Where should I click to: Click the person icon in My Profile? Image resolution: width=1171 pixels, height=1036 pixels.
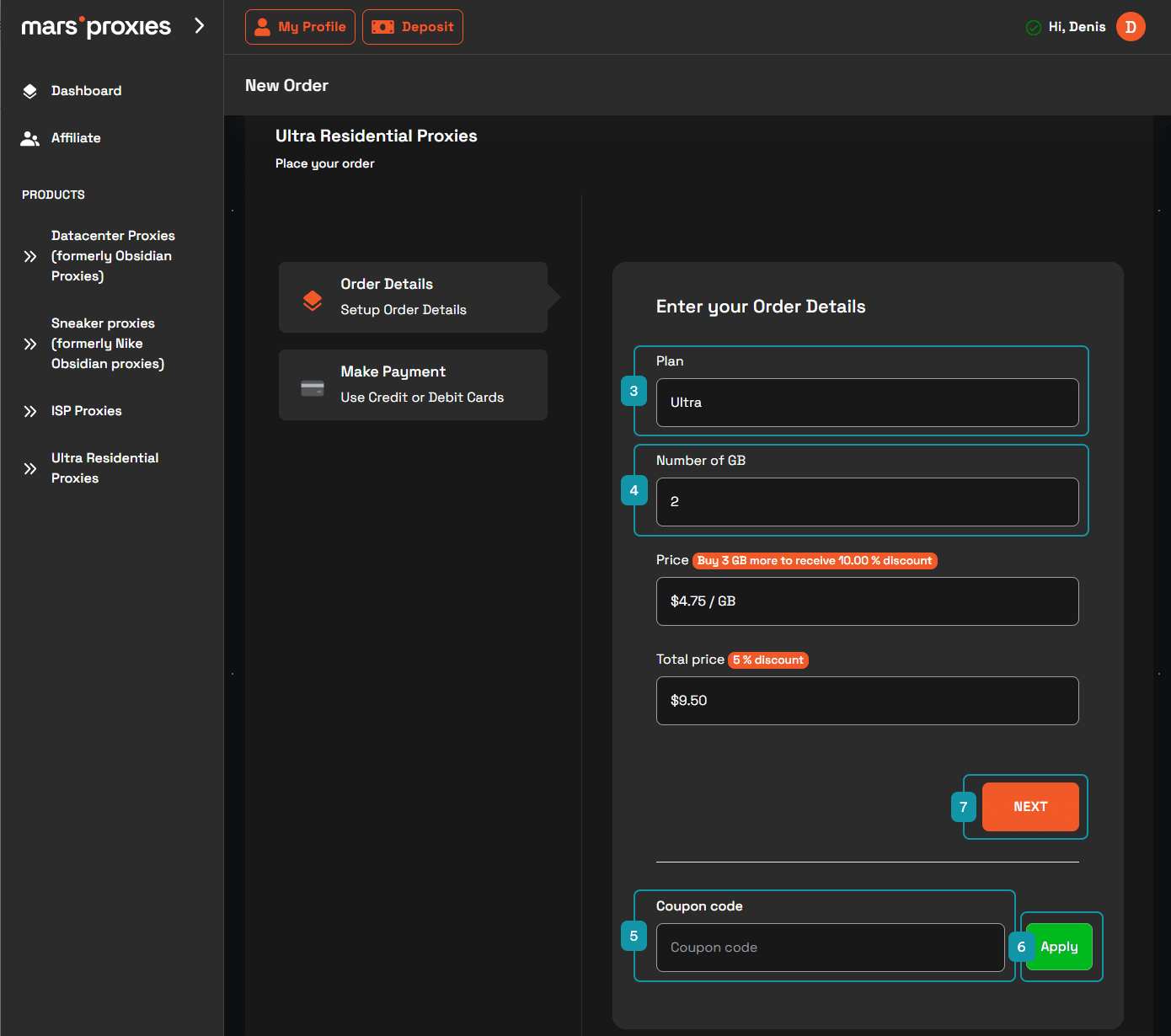[263, 27]
